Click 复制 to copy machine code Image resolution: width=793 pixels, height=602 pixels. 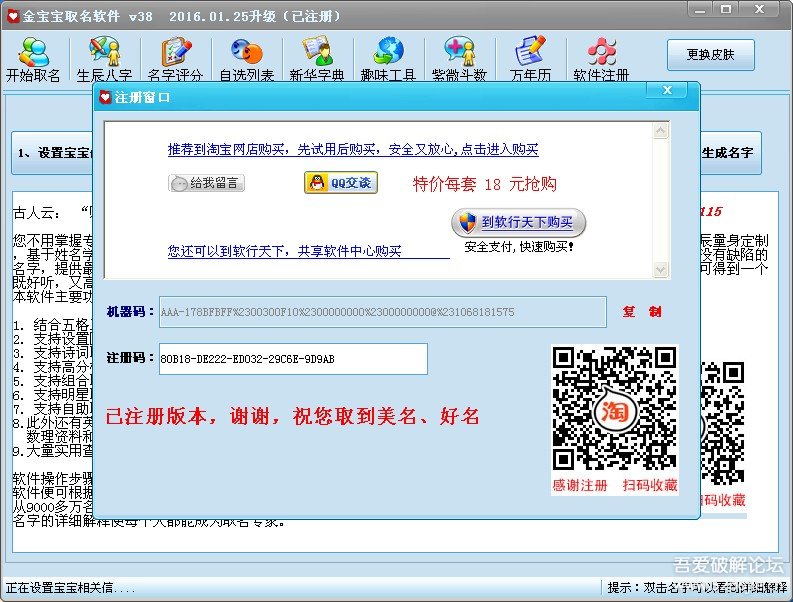click(x=641, y=312)
